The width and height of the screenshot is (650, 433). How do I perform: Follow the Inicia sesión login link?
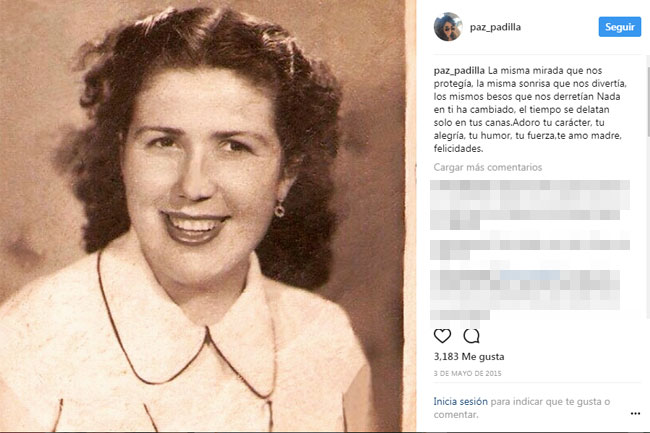(460, 402)
